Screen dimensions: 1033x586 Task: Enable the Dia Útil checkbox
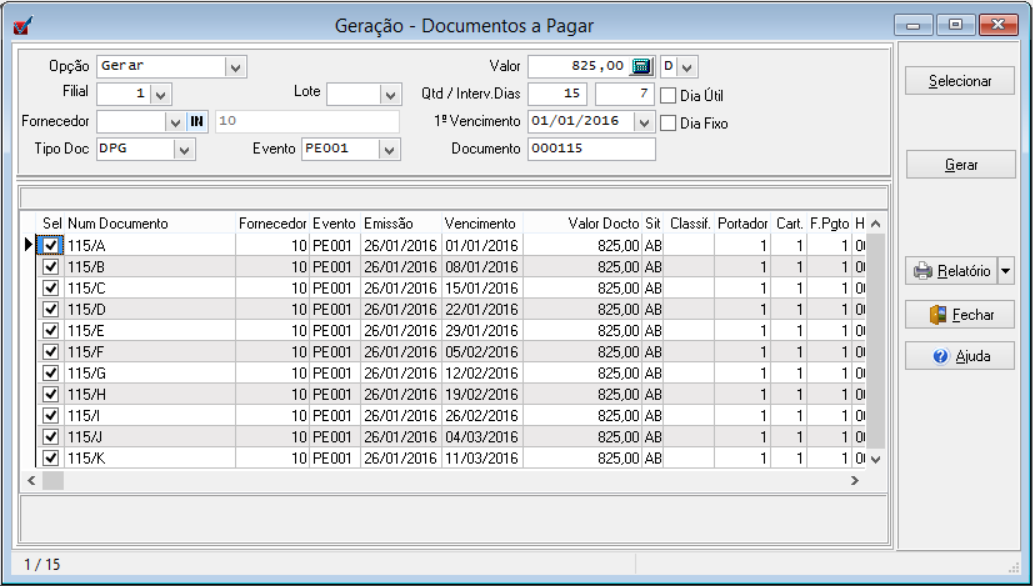pyautogui.click(x=669, y=96)
